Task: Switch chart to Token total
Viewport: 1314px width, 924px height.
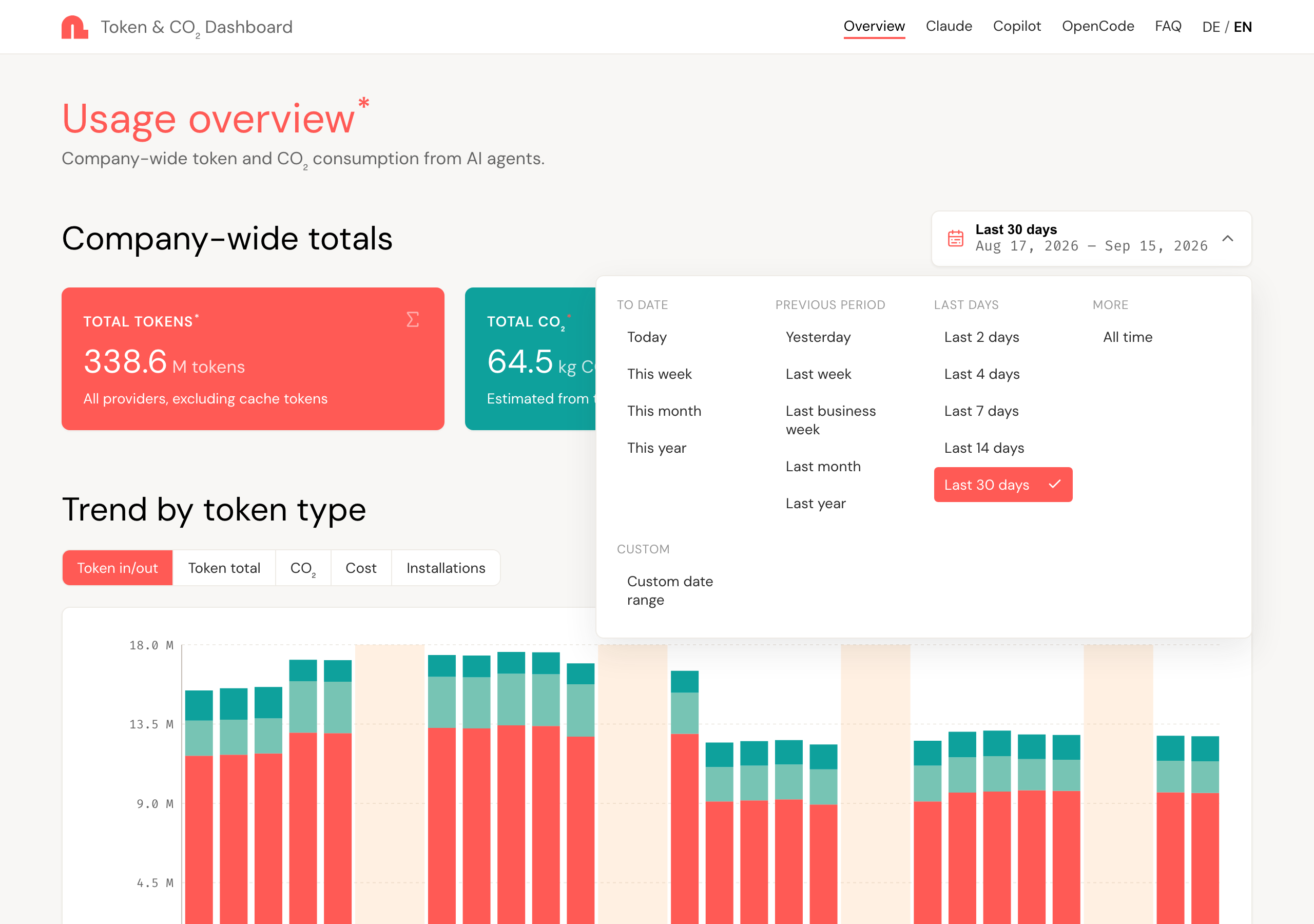Action: [x=224, y=568]
